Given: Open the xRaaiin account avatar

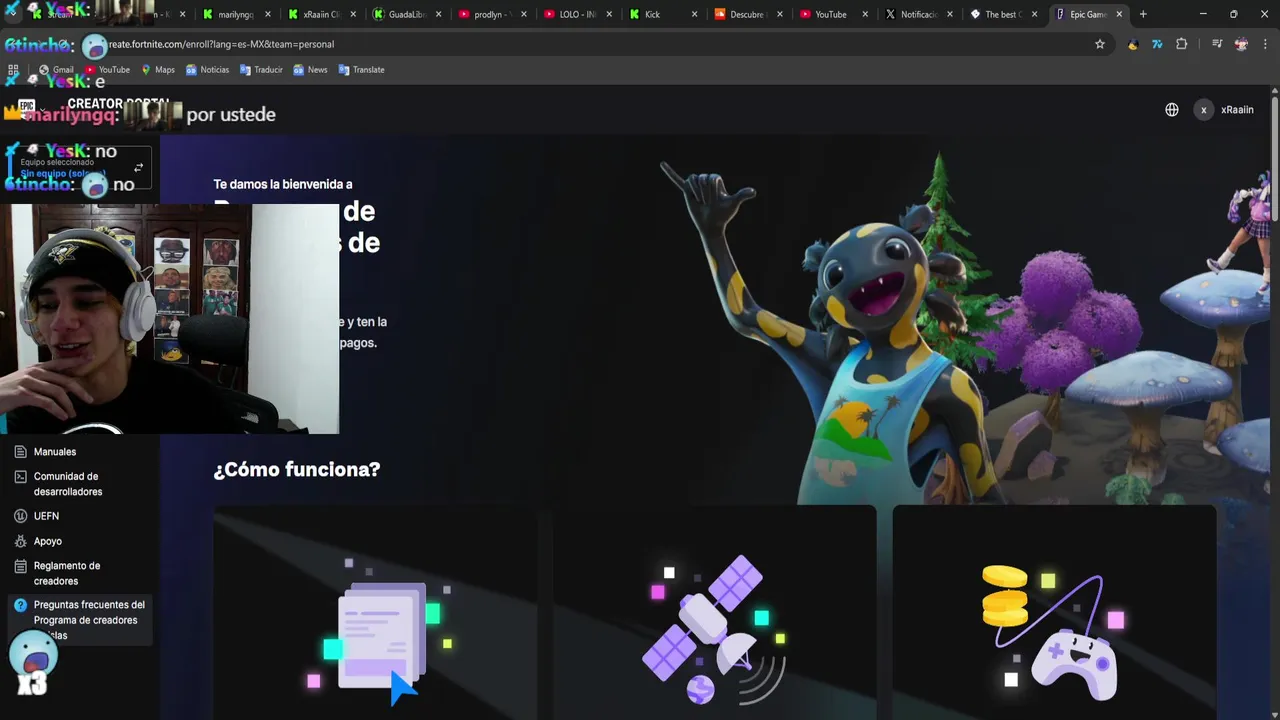Looking at the screenshot, I should (x=1204, y=110).
